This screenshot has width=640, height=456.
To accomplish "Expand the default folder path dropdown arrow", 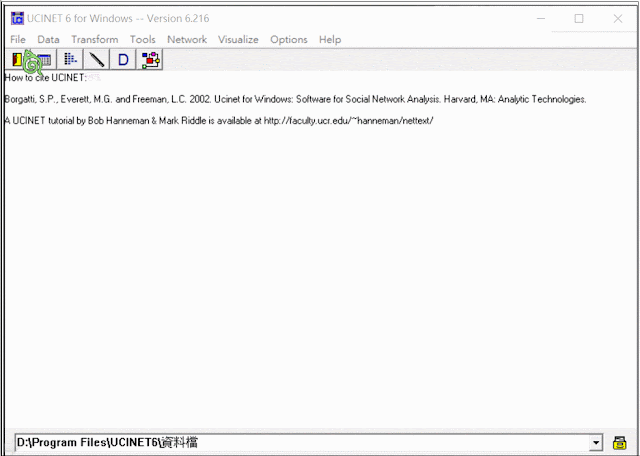I will pyautogui.click(x=596, y=443).
